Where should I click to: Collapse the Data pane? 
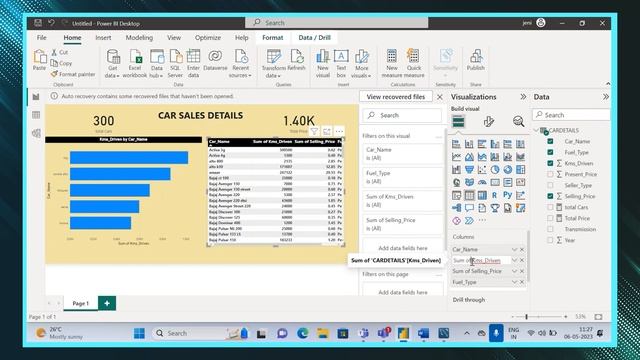(606, 97)
